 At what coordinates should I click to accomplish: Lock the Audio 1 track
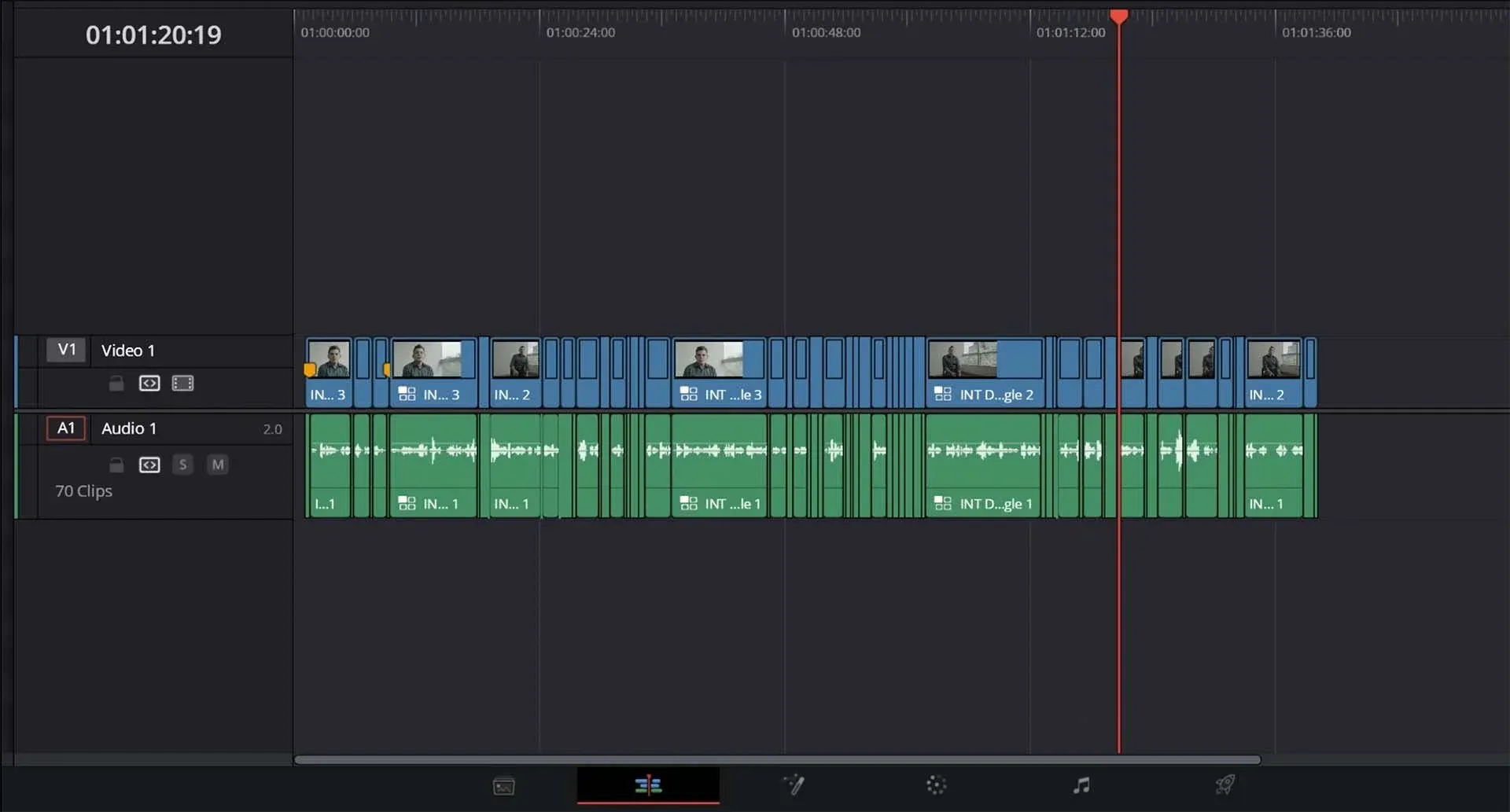tap(116, 465)
